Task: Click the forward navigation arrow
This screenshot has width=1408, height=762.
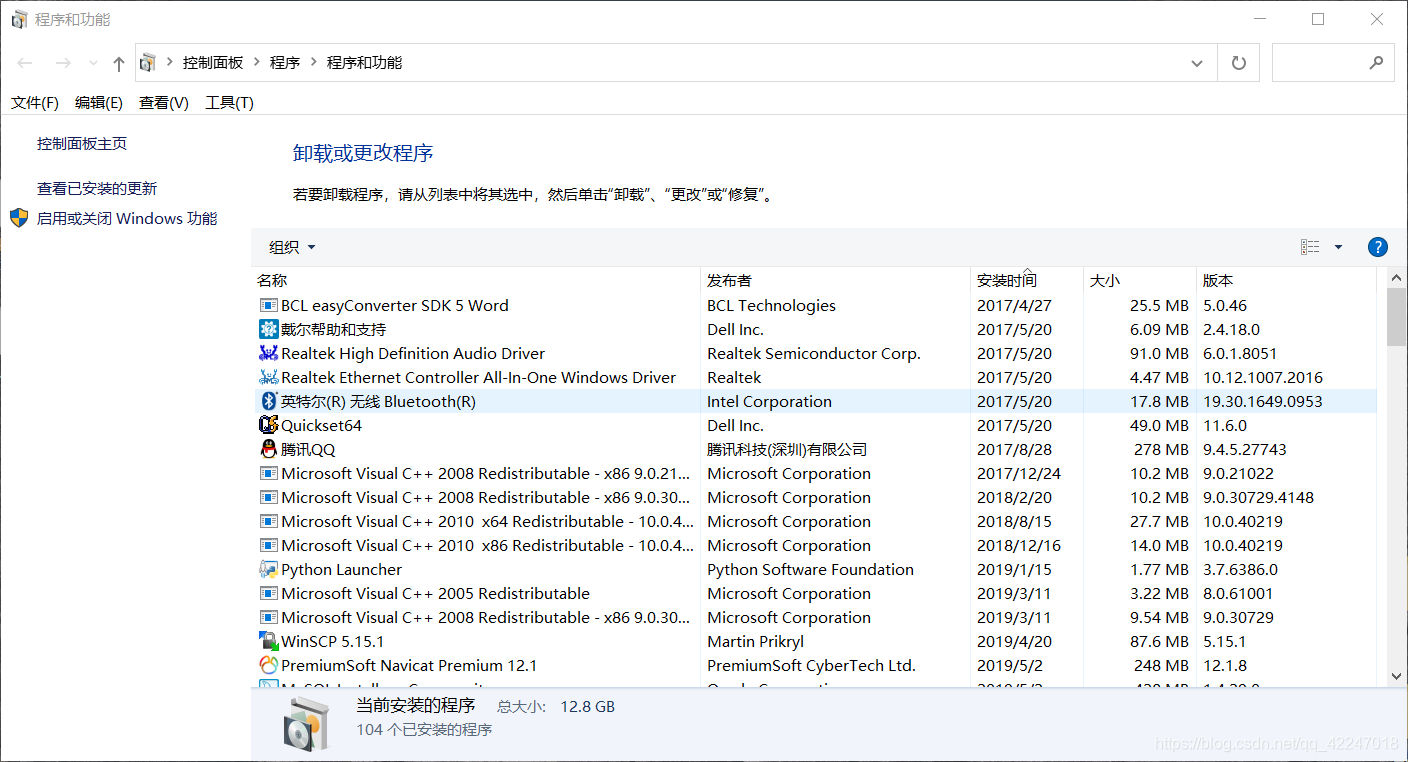Action: pos(62,63)
